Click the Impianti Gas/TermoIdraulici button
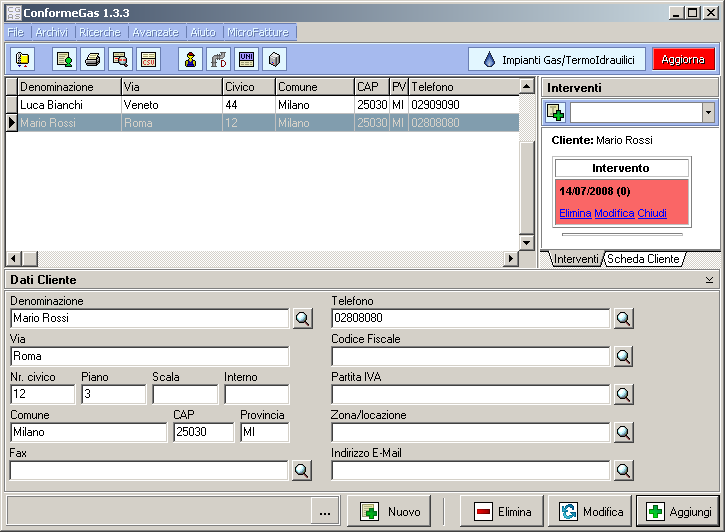 tap(557, 60)
